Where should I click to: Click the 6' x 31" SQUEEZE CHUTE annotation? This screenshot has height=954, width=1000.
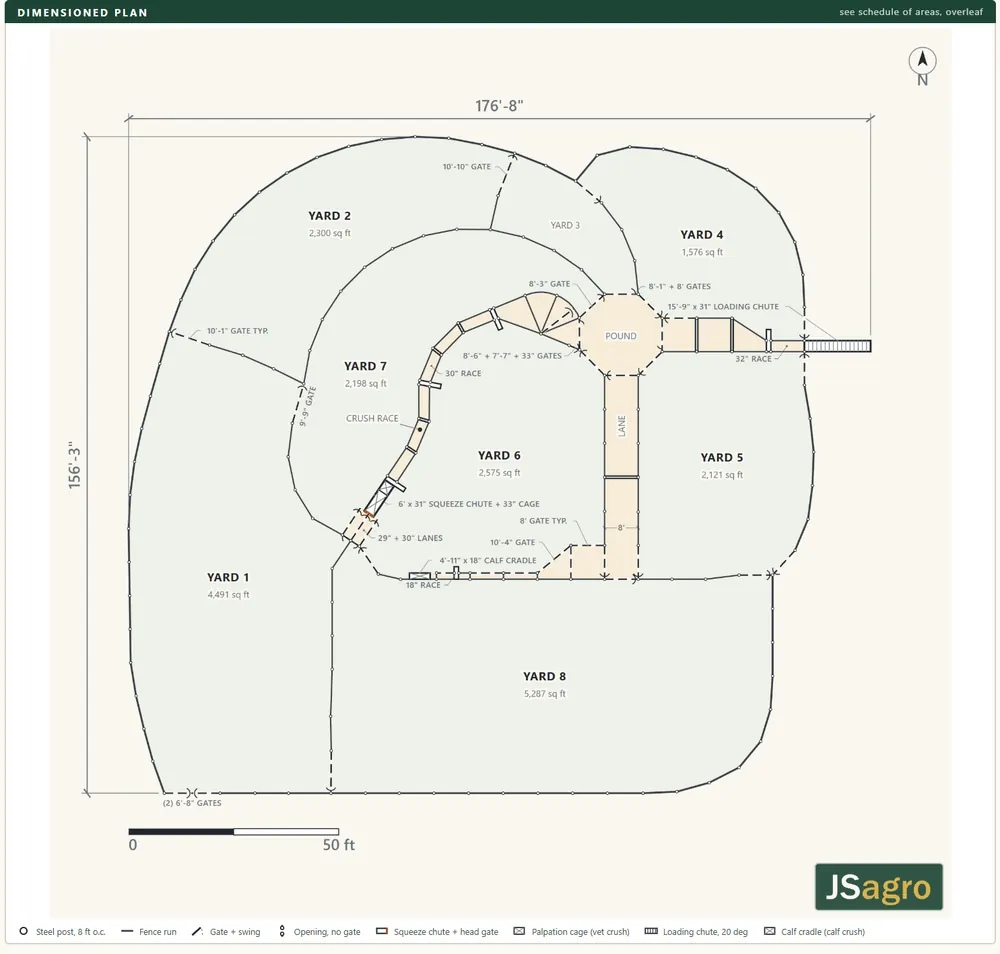(469, 504)
